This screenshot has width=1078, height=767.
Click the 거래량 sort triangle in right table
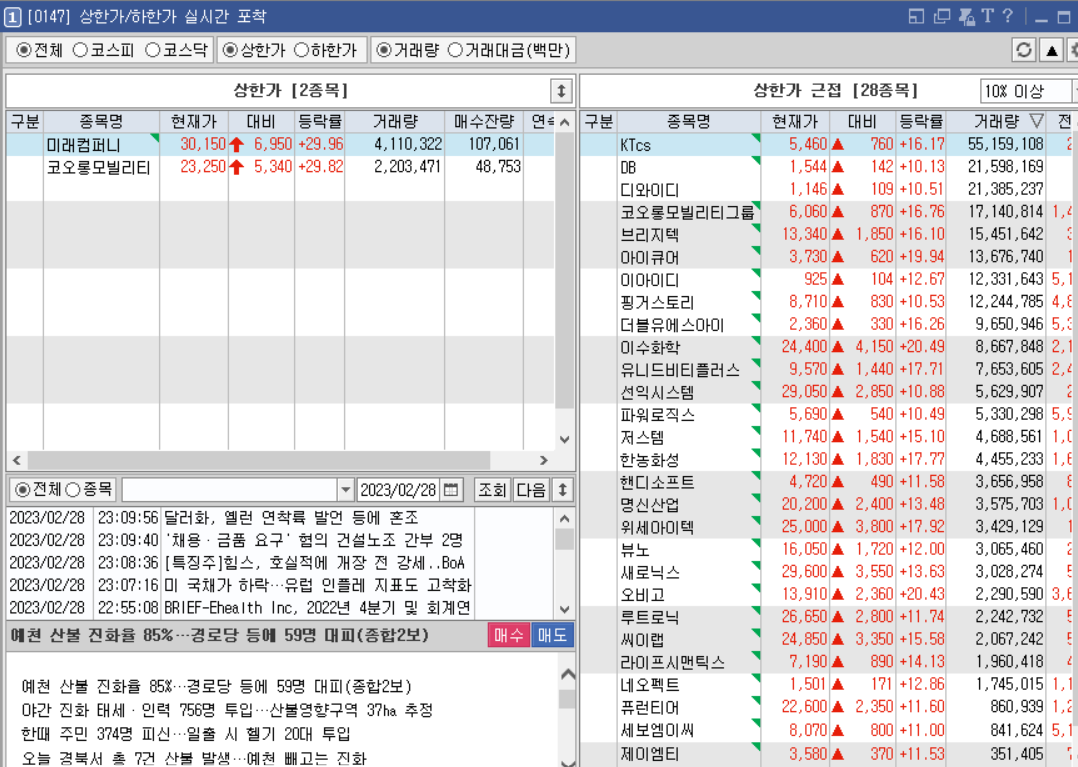point(1036,122)
